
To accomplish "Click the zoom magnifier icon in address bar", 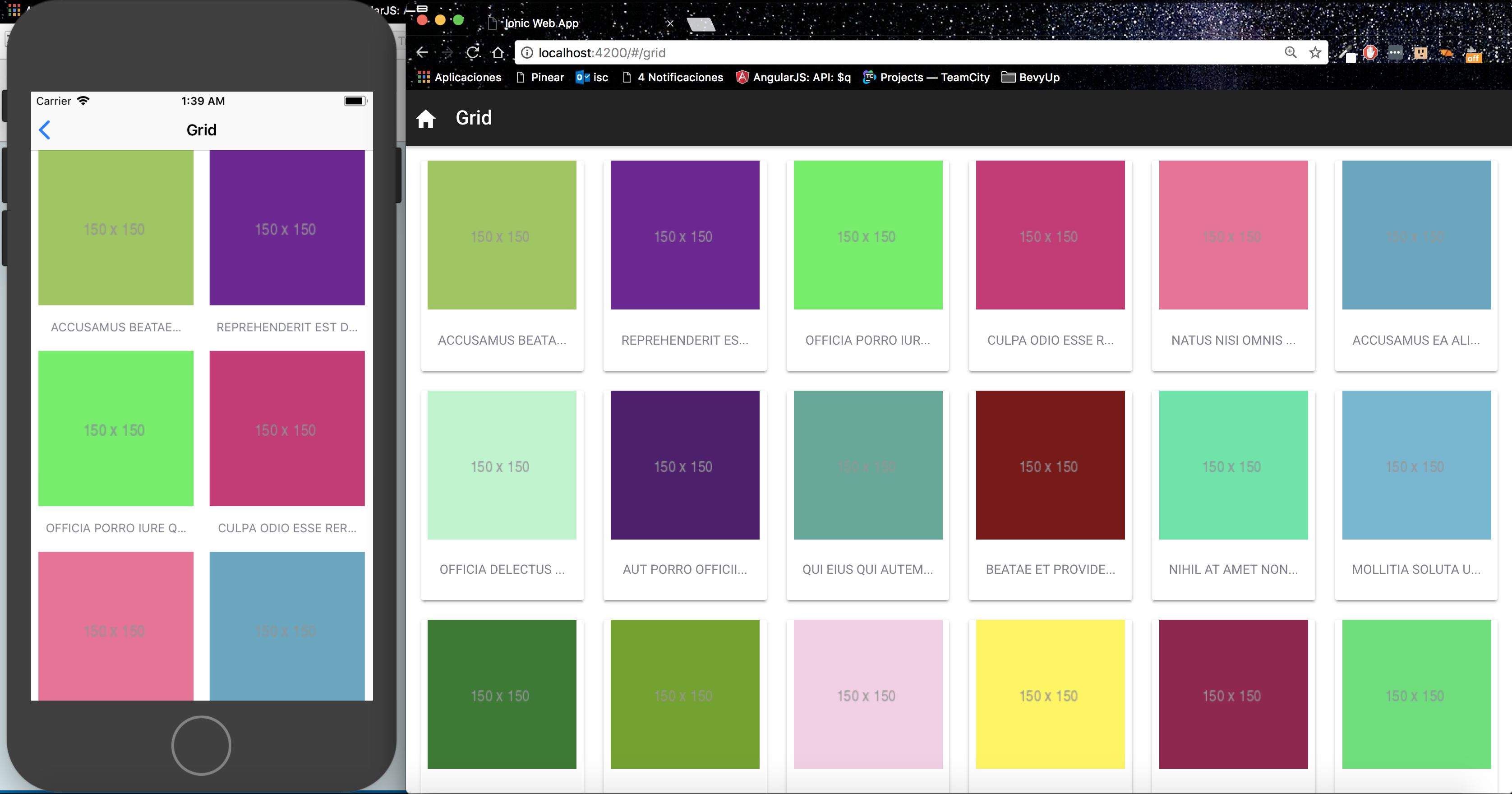I will 1290,53.
